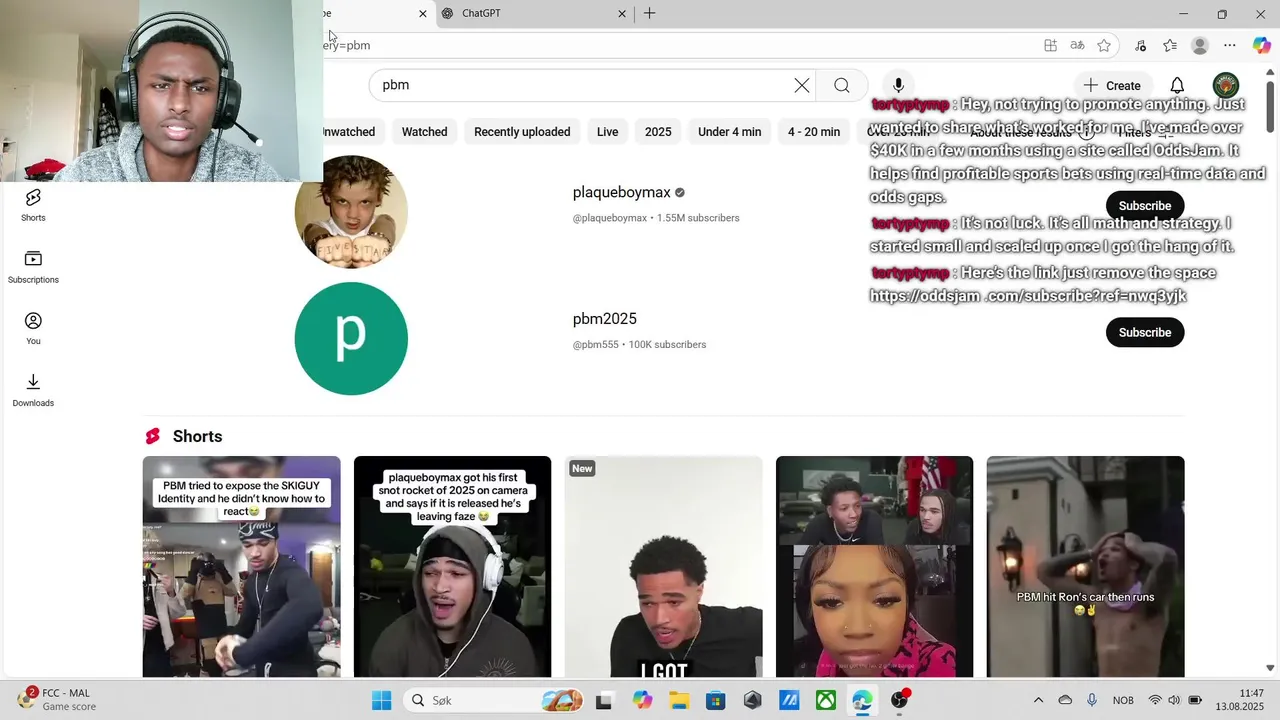Click the browser address bar

pyautogui.click(x=680, y=45)
